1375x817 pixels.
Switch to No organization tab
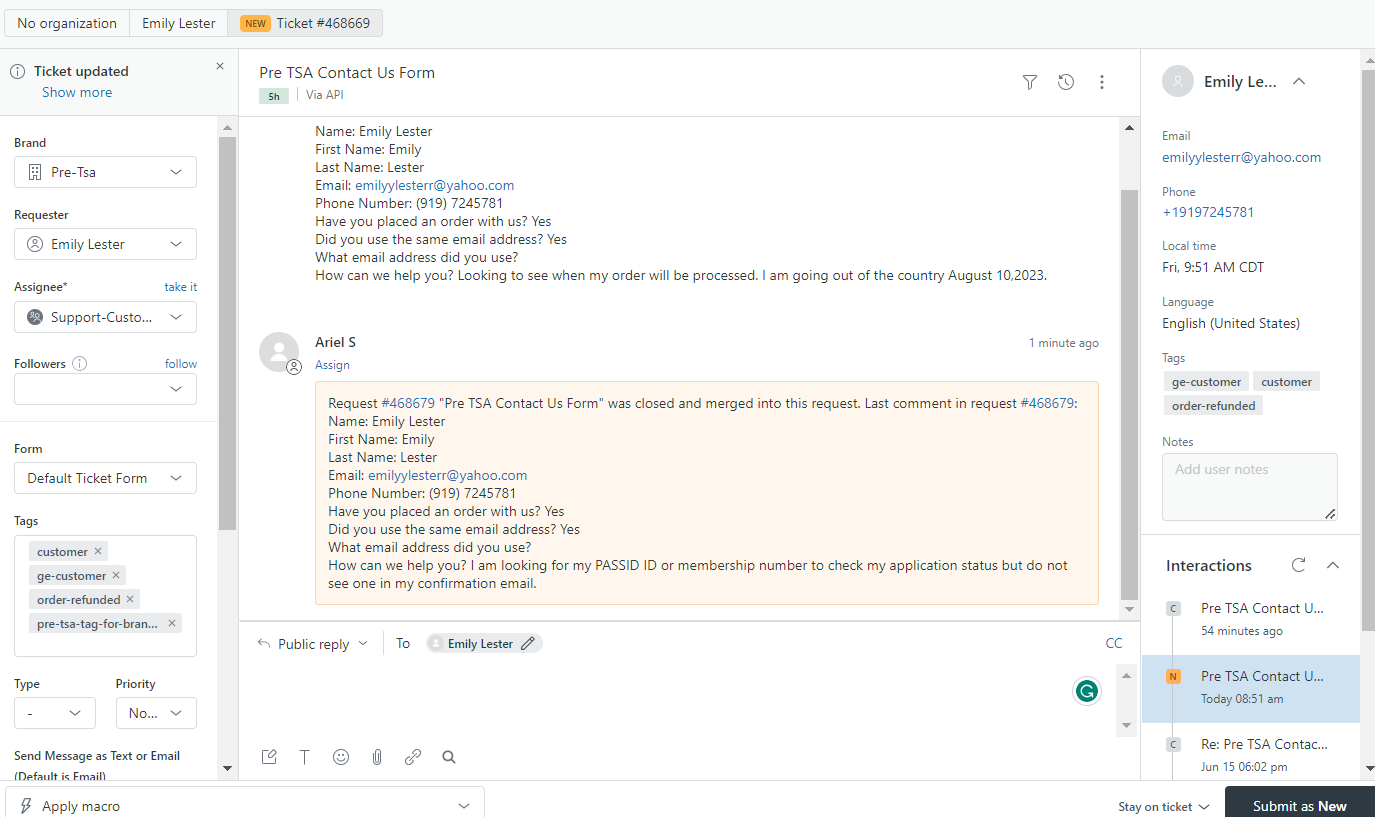point(67,23)
